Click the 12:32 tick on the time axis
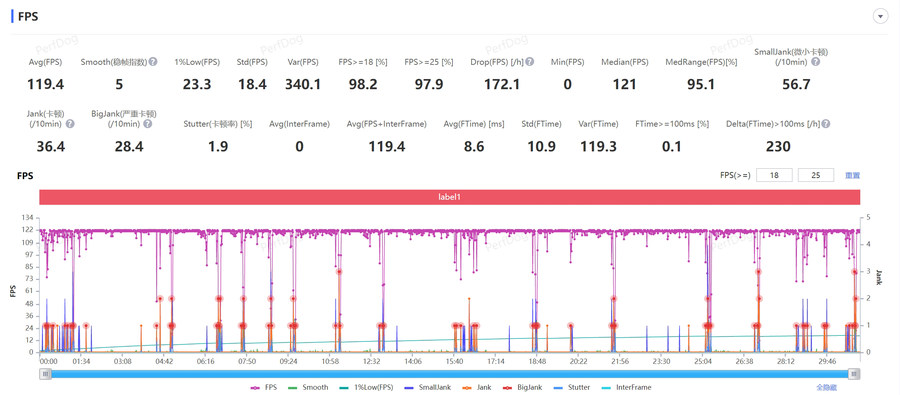The height and width of the screenshot is (395, 900). point(371,362)
